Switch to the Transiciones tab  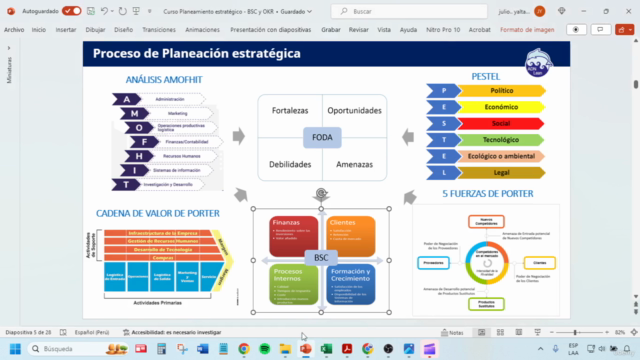point(159,30)
